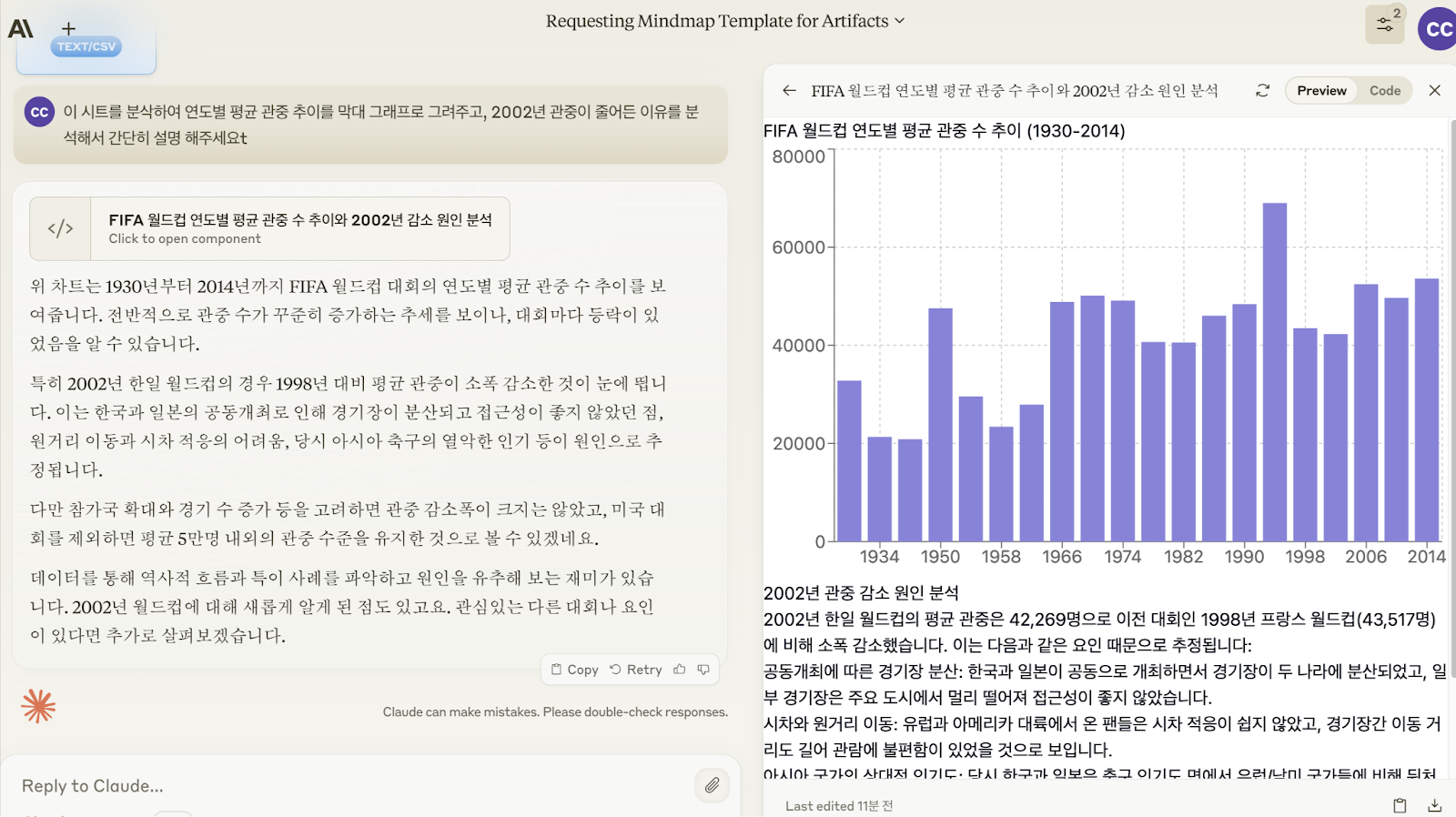
Task: Click the '80000' y-axis label
Action: (798, 156)
